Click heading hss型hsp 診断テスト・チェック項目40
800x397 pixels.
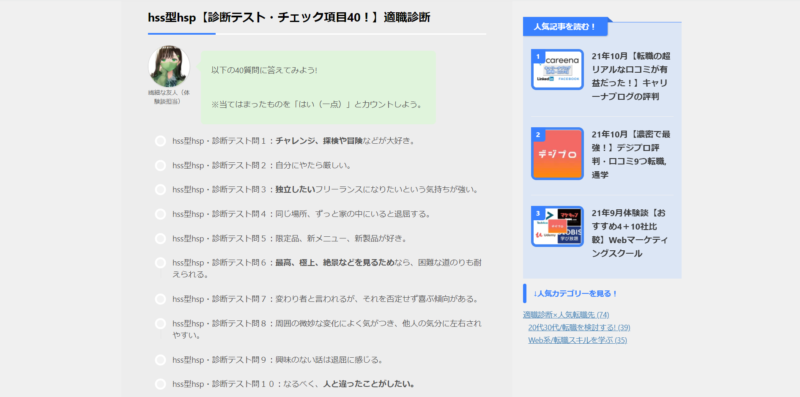[x=289, y=17]
